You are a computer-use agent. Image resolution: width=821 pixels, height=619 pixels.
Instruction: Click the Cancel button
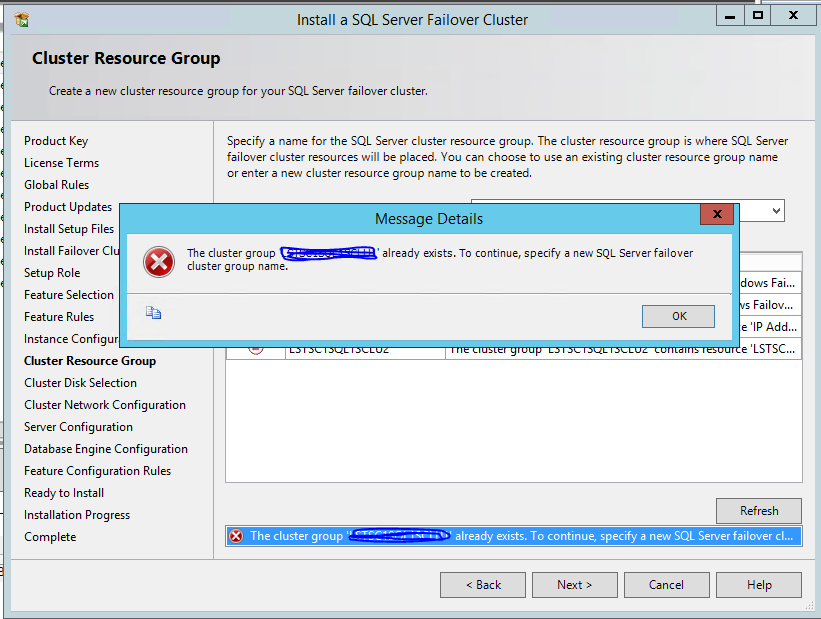(x=667, y=584)
